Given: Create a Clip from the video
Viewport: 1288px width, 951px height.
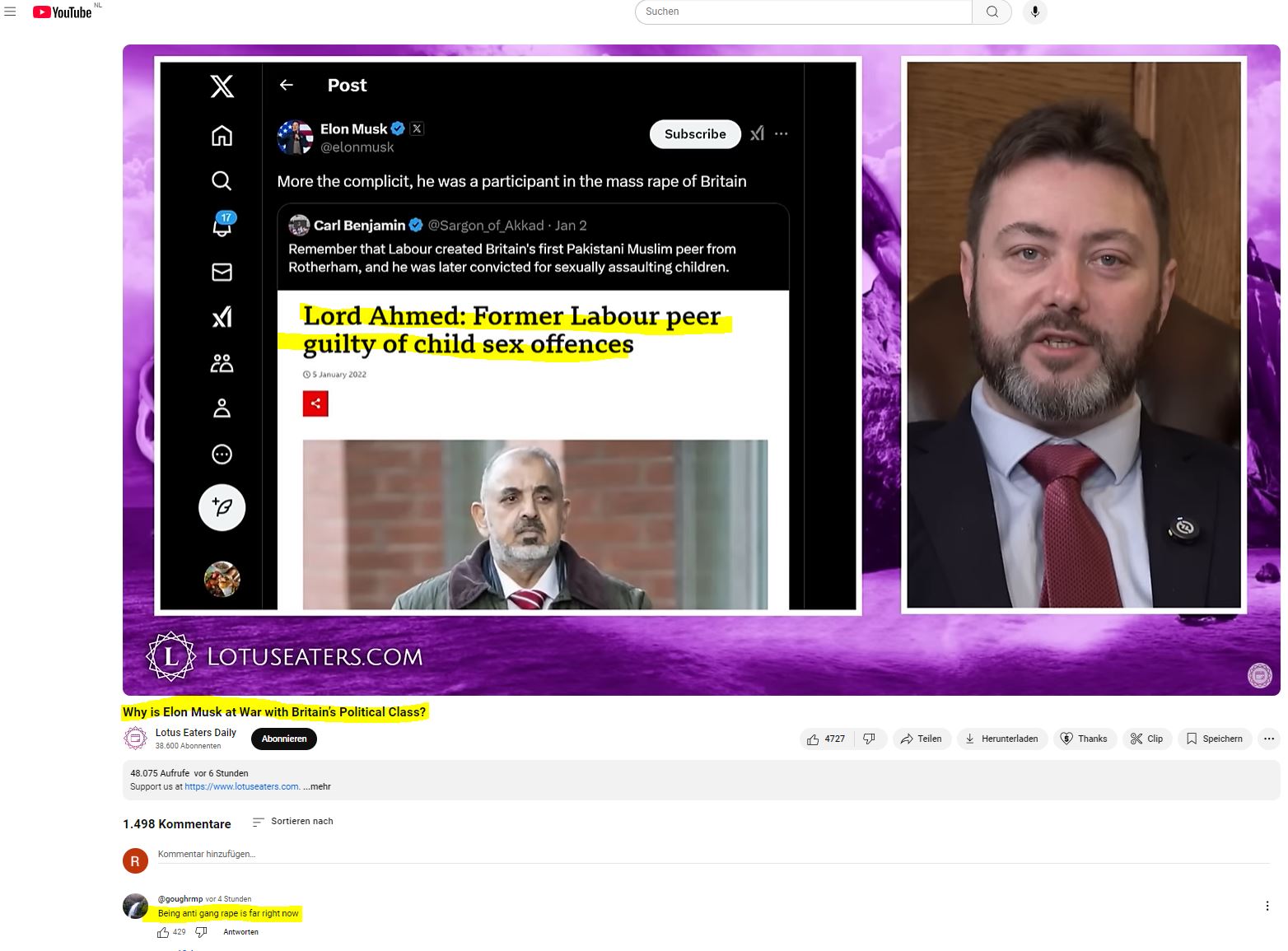Looking at the screenshot, I should (1146, 739).
